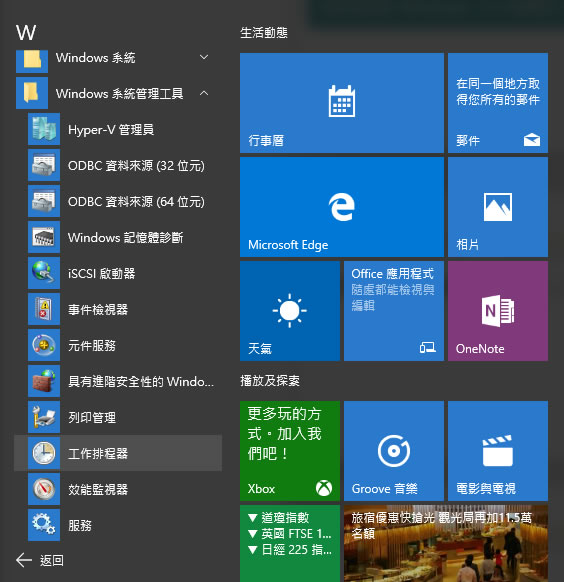
Task: Open Windows 記憶體診斷 chip icon
Action: pos(44,237)
